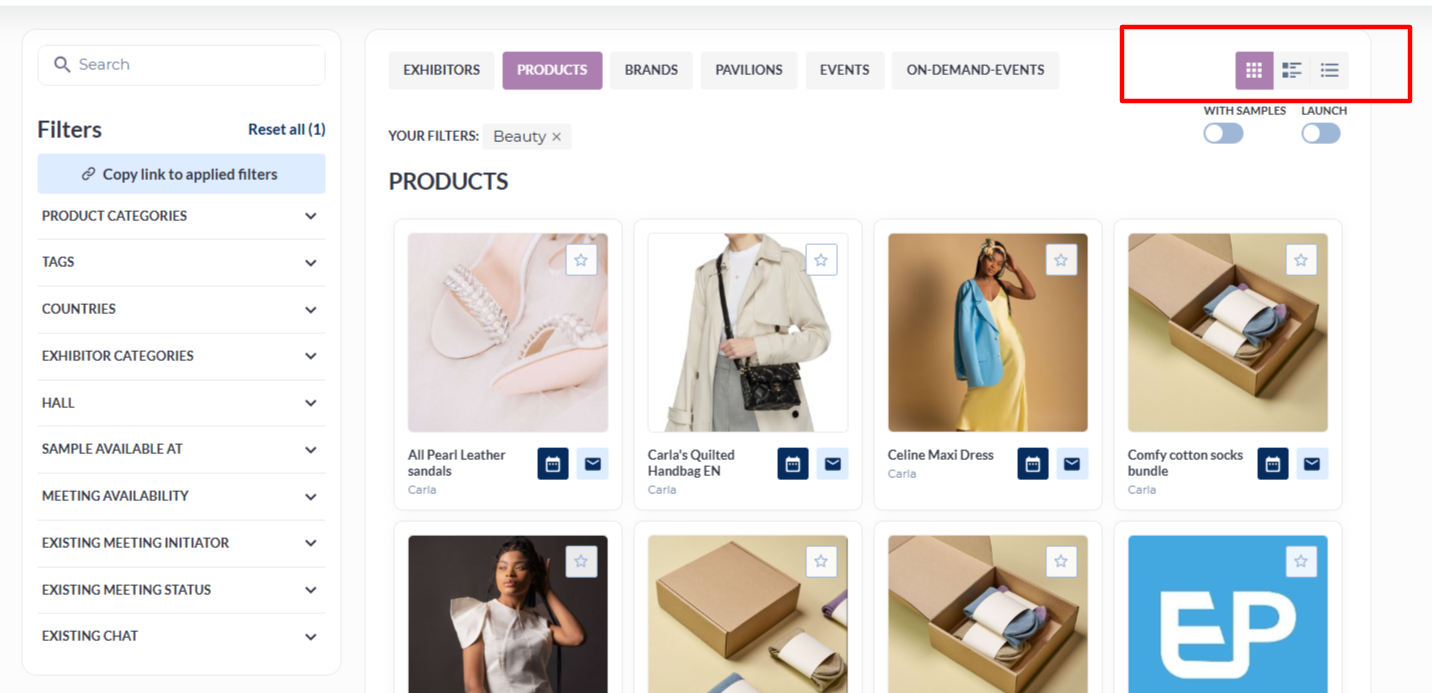Switch to the Exhibitors tab
The width and height of the screenshot is (1432, 693).
tap(442, 70)
